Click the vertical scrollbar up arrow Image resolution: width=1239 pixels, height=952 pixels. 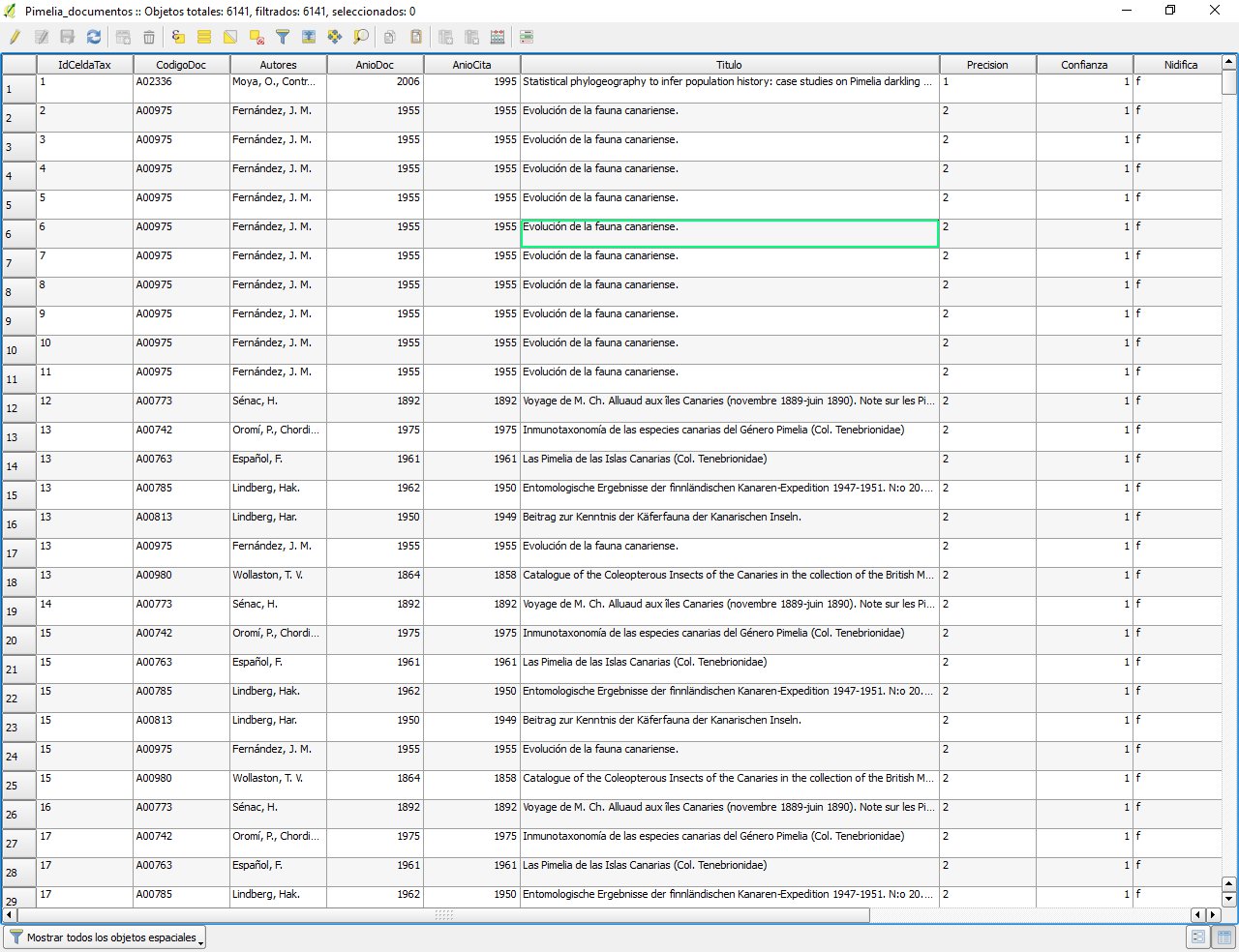coord(1229,63)
